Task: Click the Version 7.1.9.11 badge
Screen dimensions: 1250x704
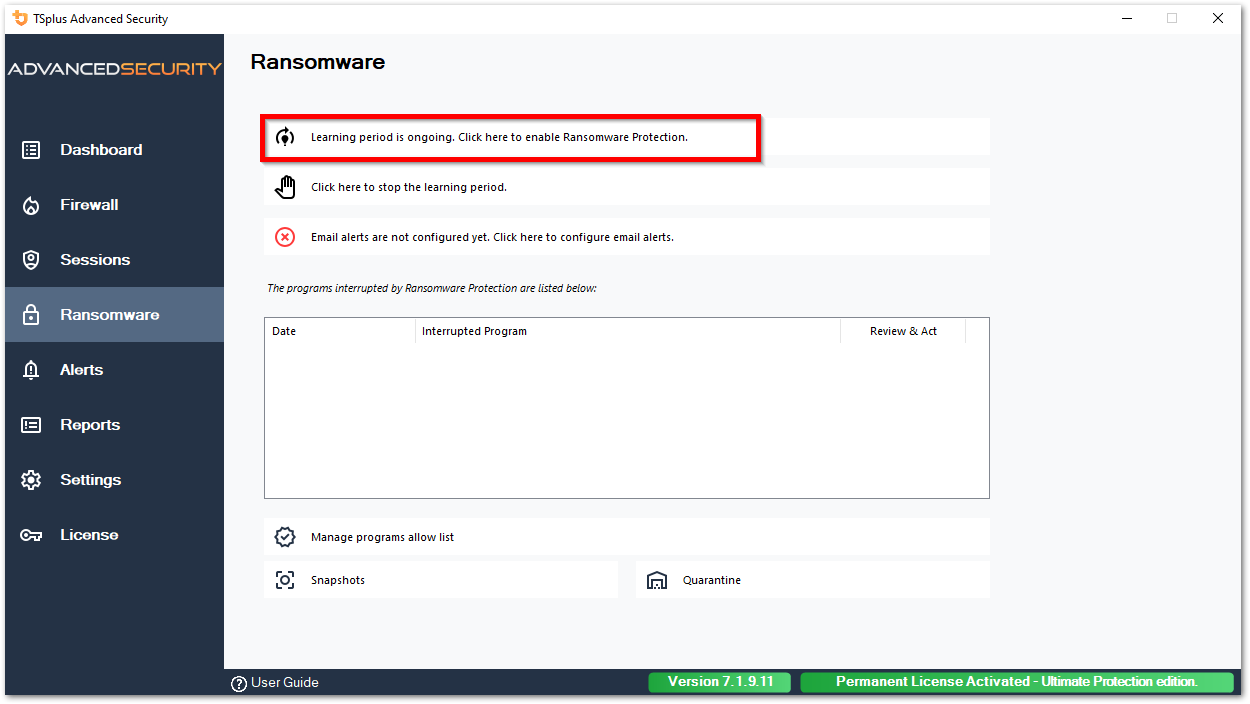Action: coord(719,681)
